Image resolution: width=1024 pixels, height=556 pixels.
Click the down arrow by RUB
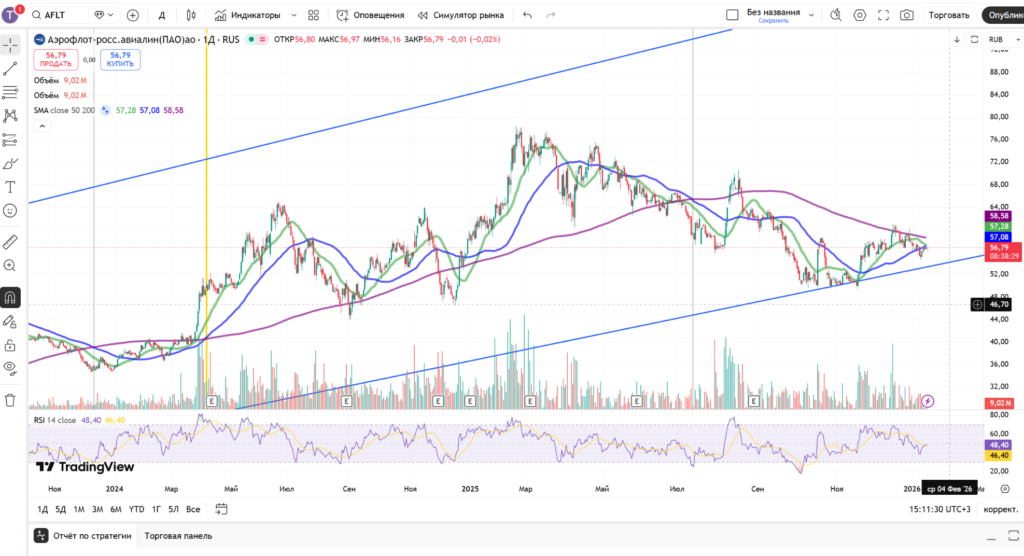coord(957,40)
